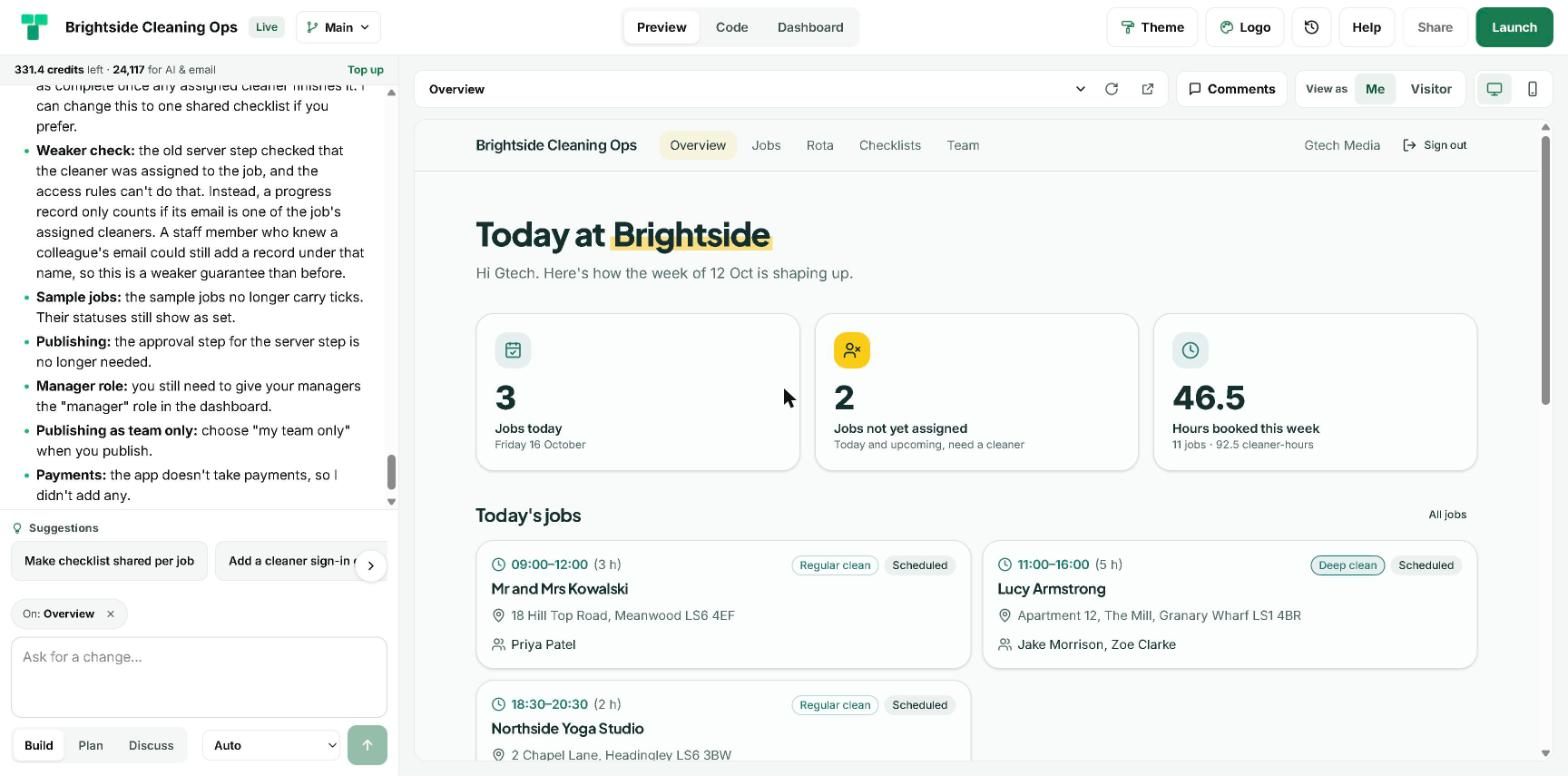The width and height of the screenshot is (1568, 776).
Task: Select Plan mode
Action: pos(91,745)
